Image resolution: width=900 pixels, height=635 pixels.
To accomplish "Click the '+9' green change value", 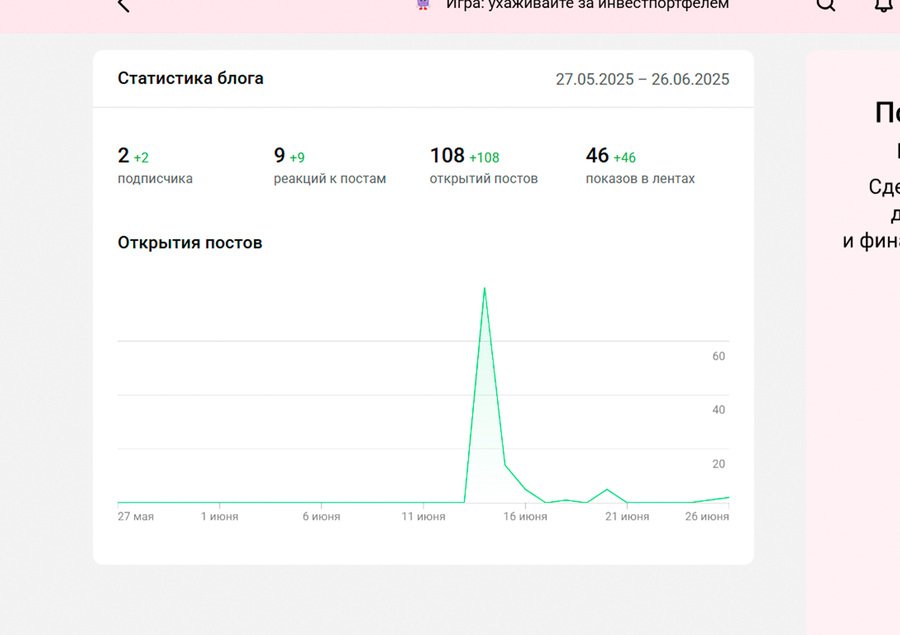I will click(297, 157).
